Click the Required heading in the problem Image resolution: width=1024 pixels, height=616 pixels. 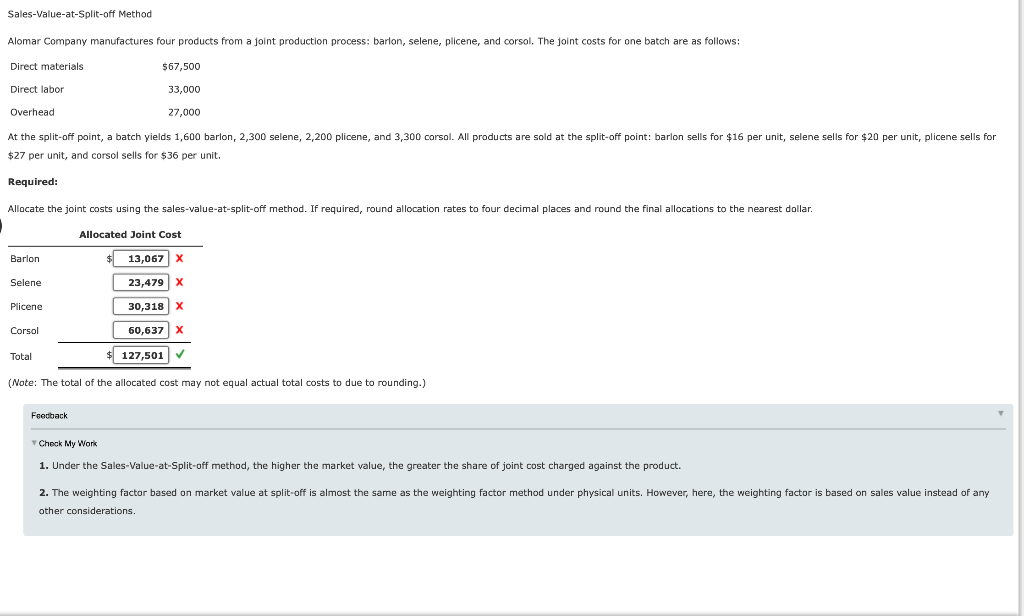coord(34,180)
